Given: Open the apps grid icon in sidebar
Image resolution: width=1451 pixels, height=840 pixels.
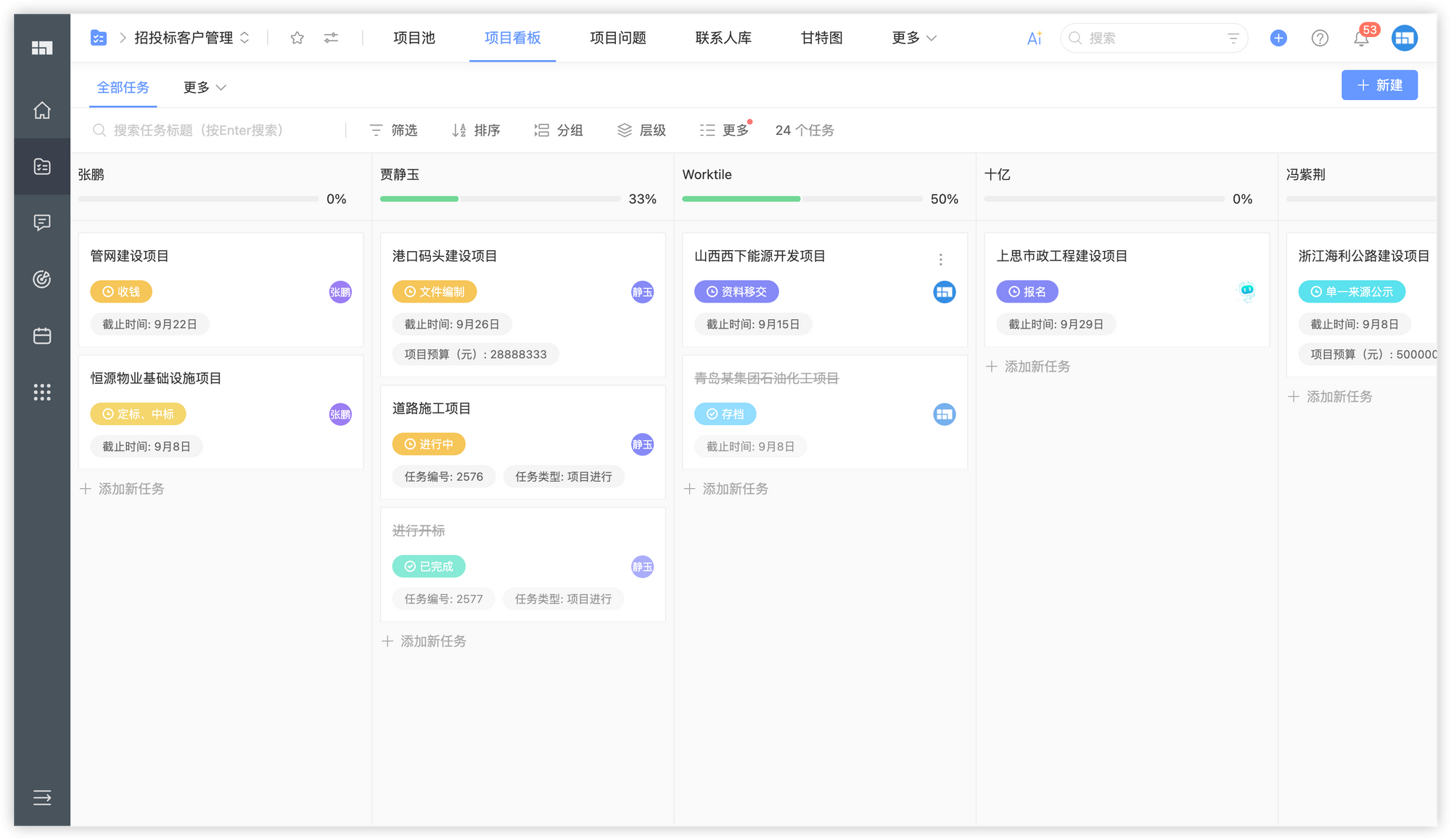Looking at the screenshot, I should point(41,392).
